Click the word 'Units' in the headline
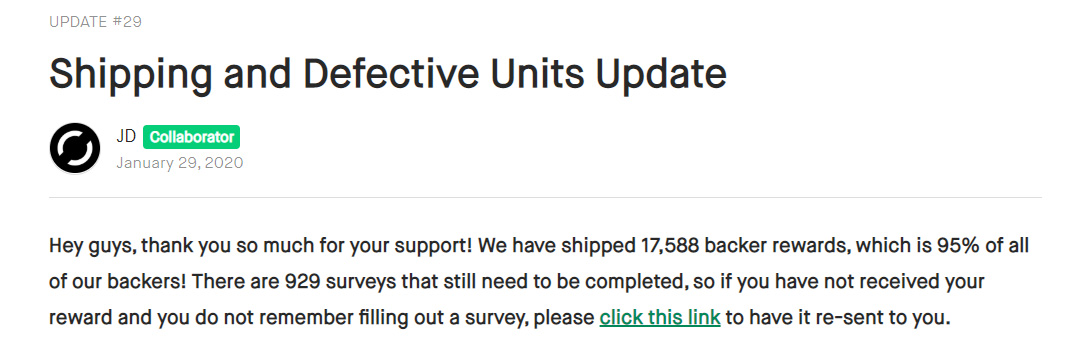Viewport: 1091px width, 364px height. [538, 74]
